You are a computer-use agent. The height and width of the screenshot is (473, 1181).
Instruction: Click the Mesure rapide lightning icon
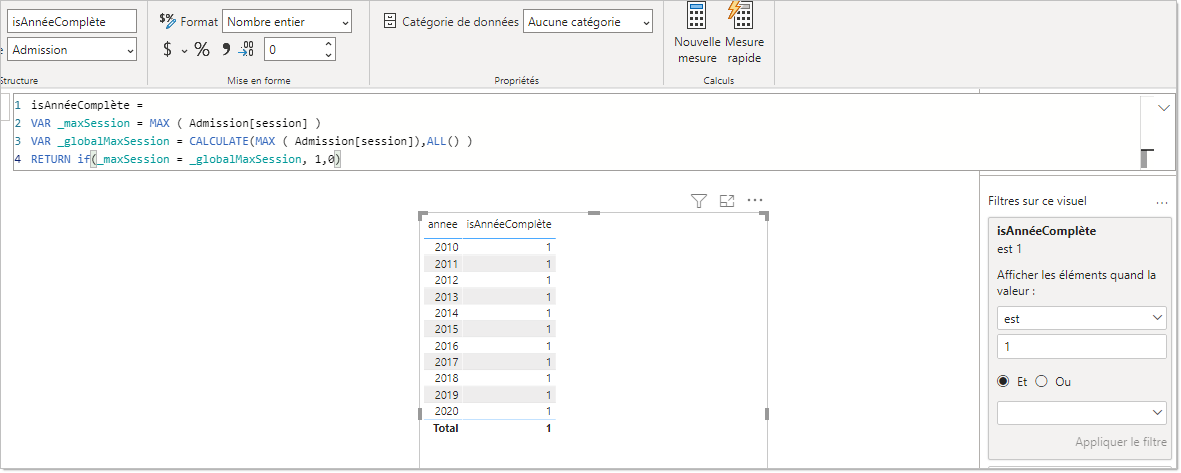pyautogui.click(x=740, y=16)
